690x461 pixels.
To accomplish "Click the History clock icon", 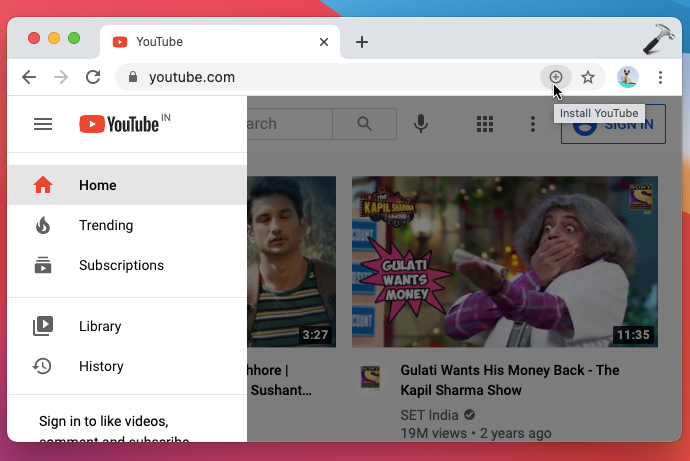I will [42, 366].
